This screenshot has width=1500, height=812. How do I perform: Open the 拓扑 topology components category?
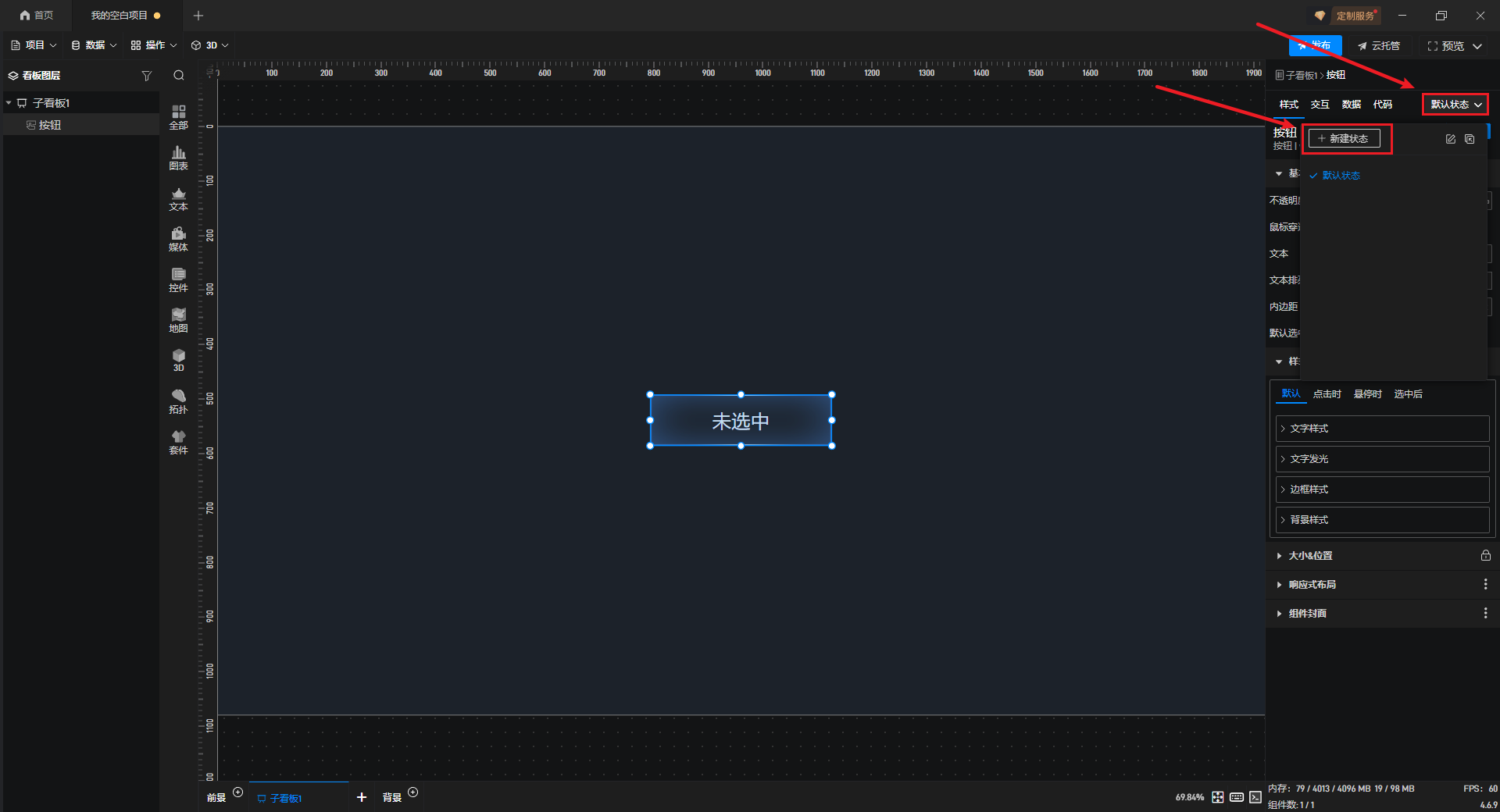(x=178, y=401)
